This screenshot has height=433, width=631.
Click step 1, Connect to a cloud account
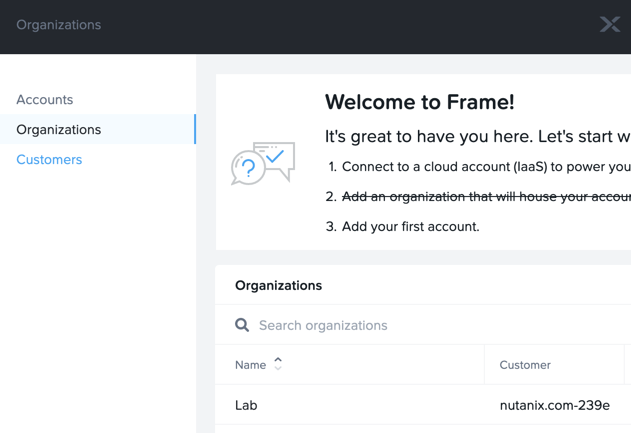[x=478, y=167]
